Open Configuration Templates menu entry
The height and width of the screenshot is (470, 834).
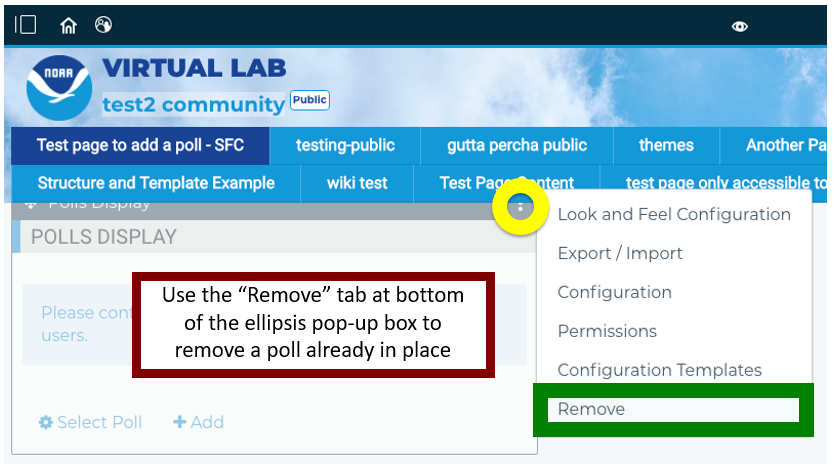[x=660, y=370]
